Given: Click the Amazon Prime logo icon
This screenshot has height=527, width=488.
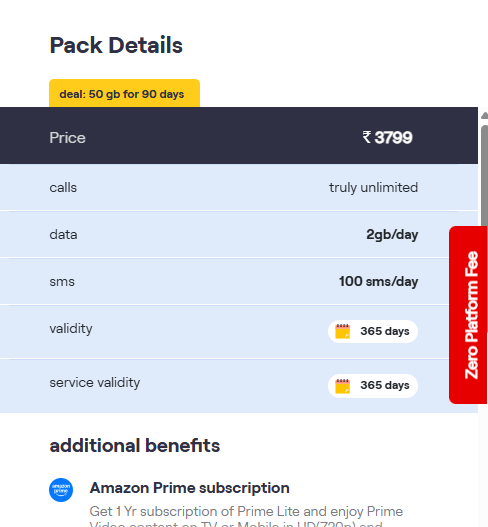Looking at the screenshot, I should tap(61, 490).
